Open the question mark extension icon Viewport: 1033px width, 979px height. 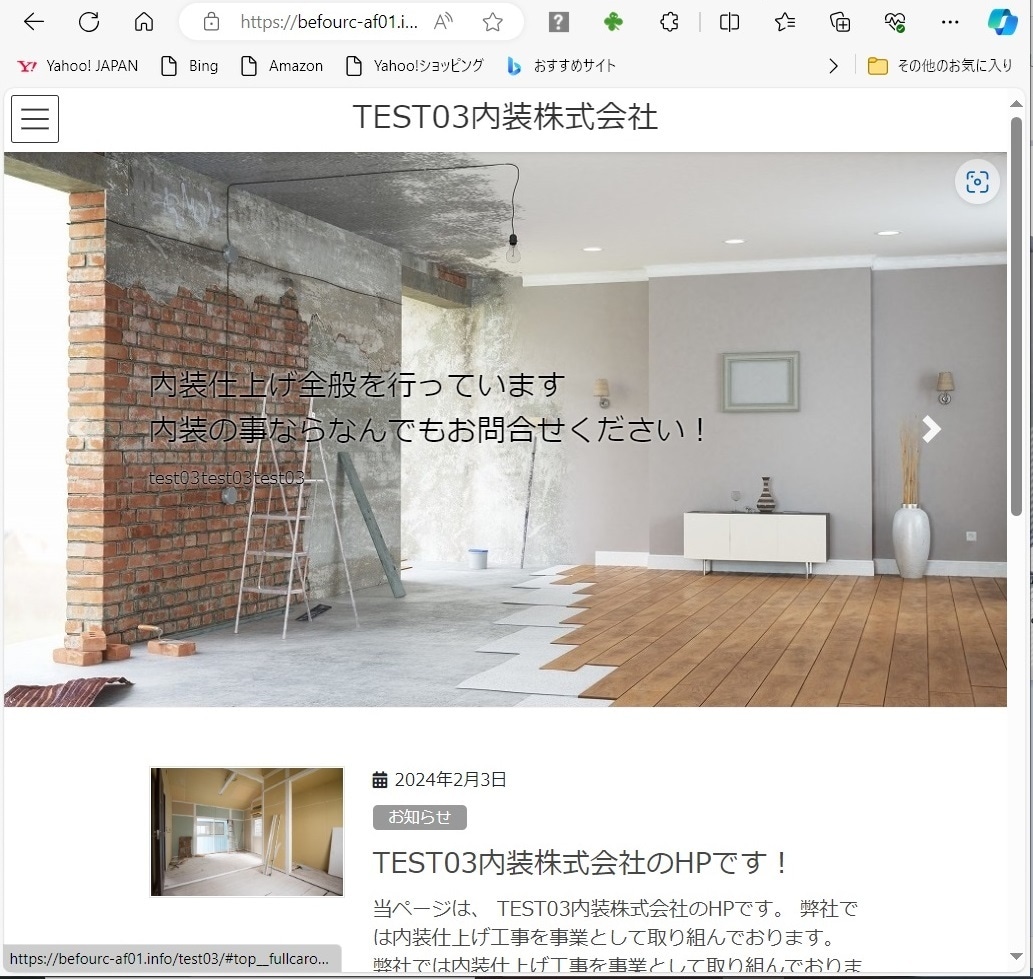click(559, 22)
